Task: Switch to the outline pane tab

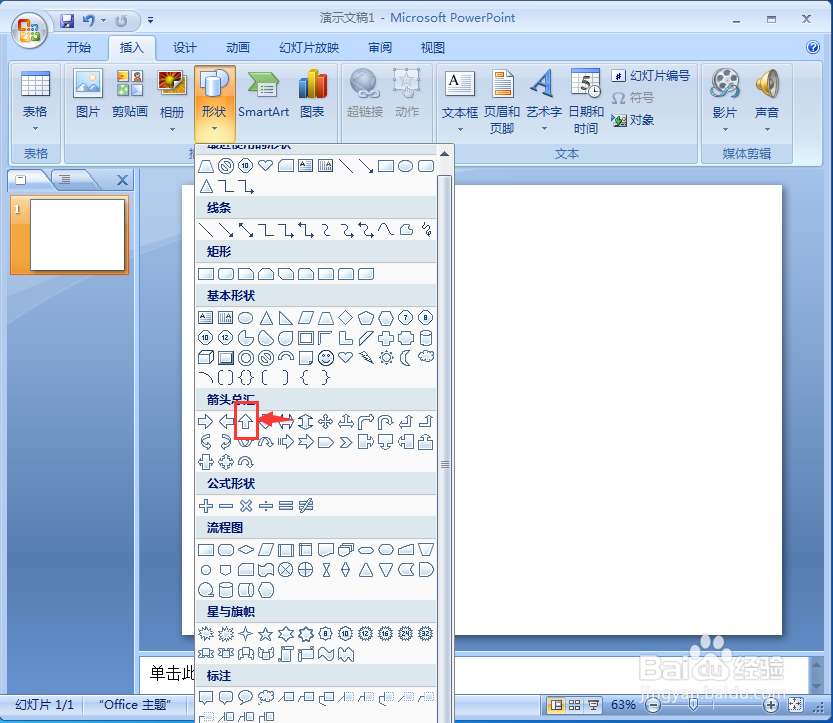Action: [65, 180]
